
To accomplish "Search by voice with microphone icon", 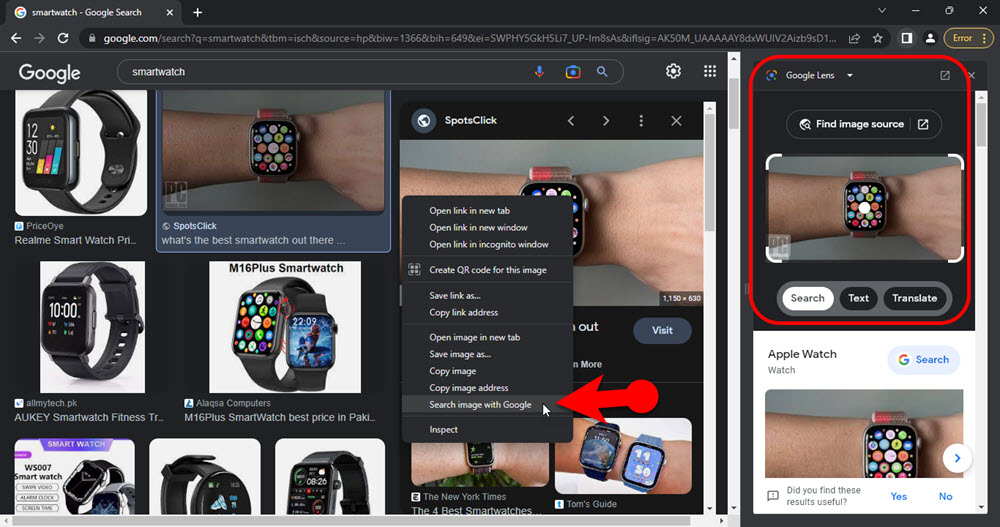I will (x=540, y=71).
